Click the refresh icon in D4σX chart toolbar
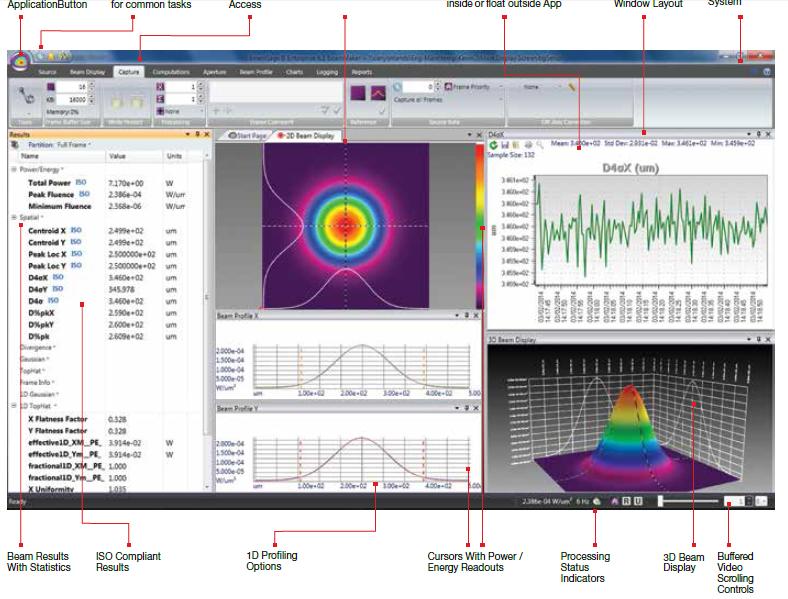The height and width of the screenshot is (599, 788). click(492, 145)
